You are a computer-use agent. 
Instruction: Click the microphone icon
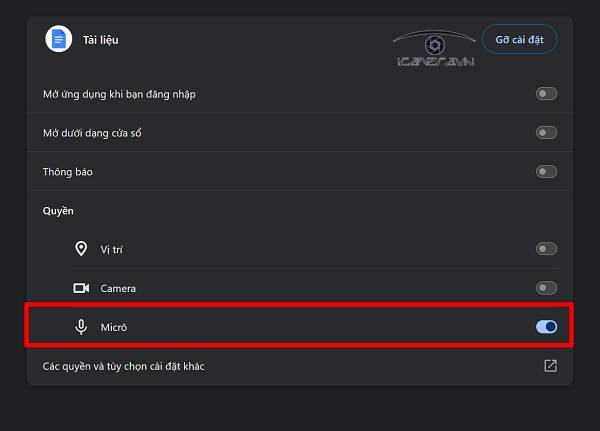pos(82,327)
